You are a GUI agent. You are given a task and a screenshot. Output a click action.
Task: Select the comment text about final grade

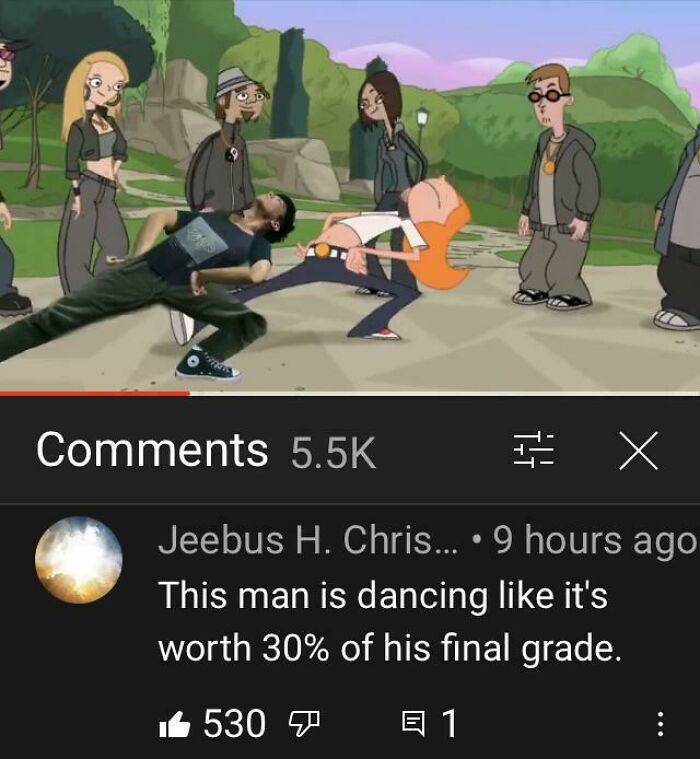click(x=390, y=622)
